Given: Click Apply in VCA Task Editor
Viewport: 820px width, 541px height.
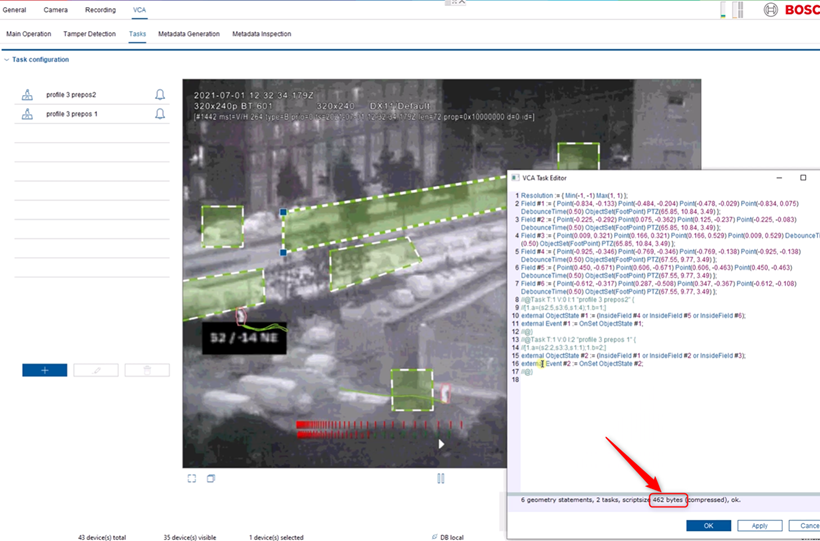Looking at the screenshot, I should [760, 525].
